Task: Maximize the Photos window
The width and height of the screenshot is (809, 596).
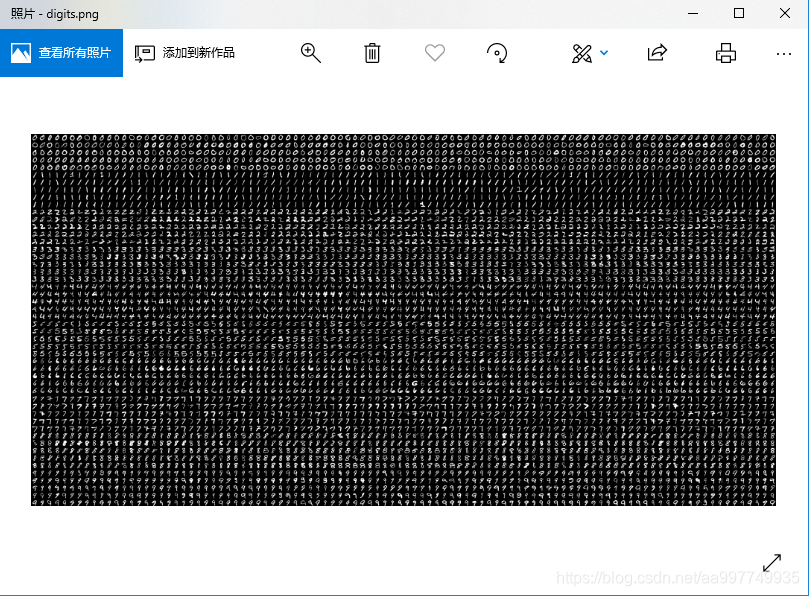Action: pyautogui.click(x=736, y=13)
